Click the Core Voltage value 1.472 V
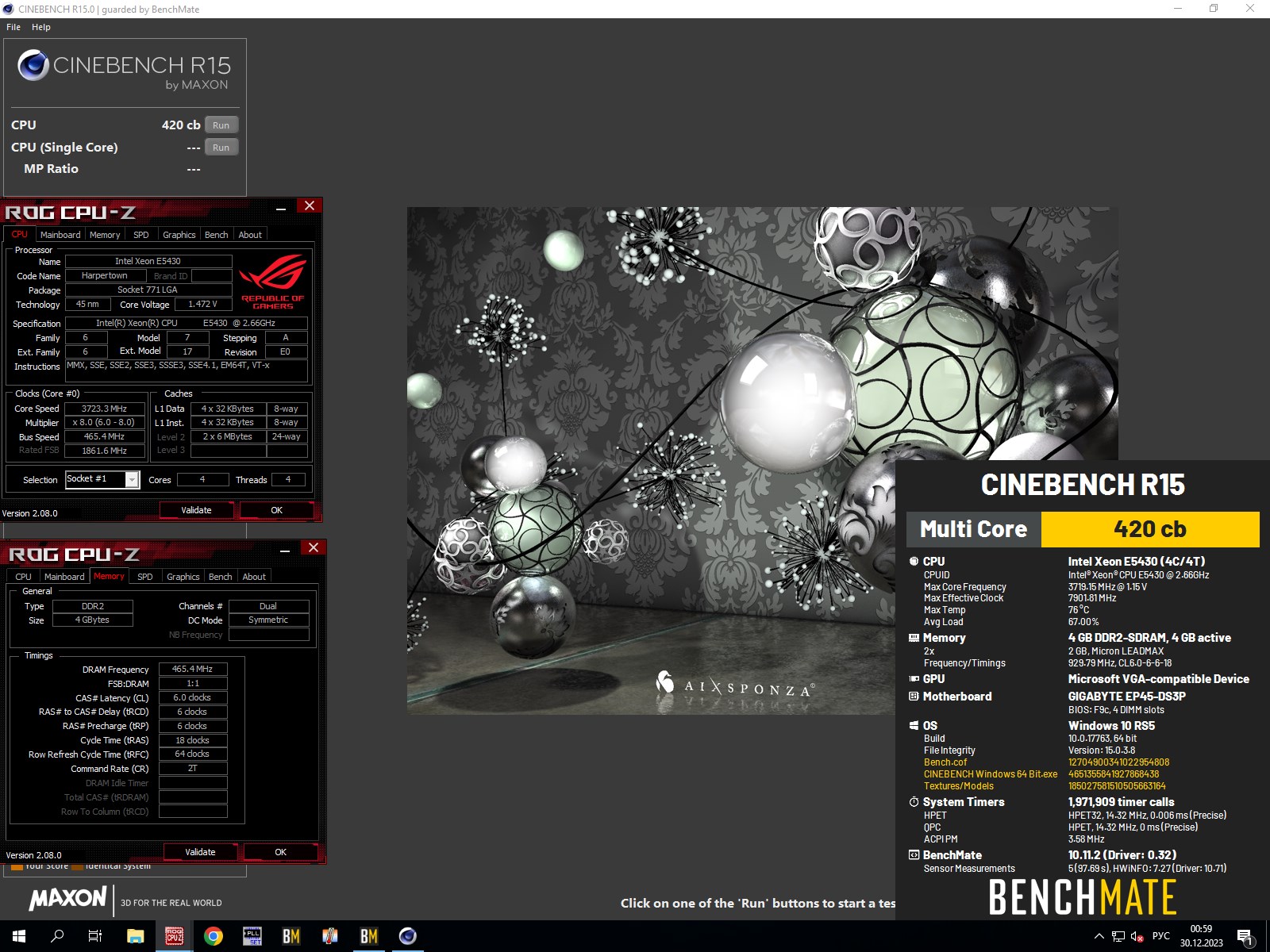Viewport: 1270px width, 952px height. 203,305
